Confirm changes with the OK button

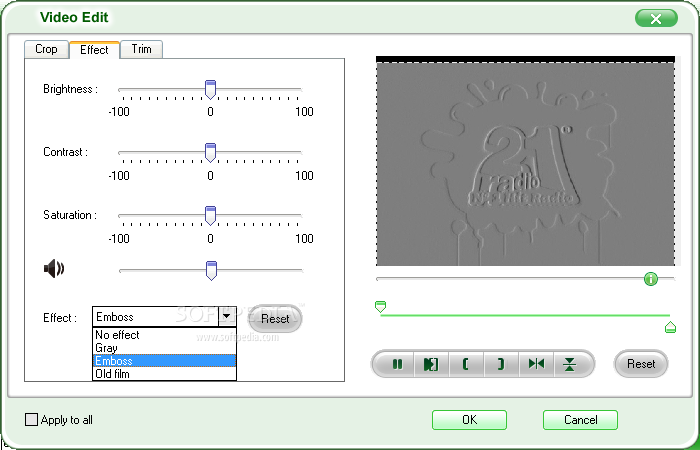pyautogui.click(x=469, y=420)
